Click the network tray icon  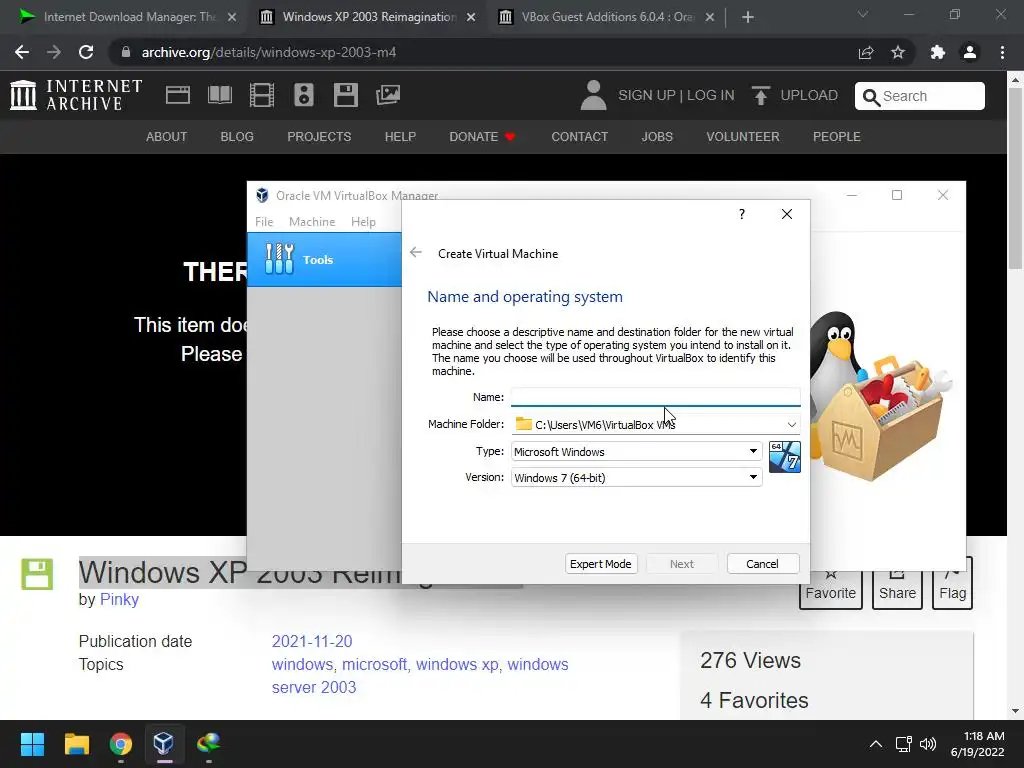tap(903, 744)
